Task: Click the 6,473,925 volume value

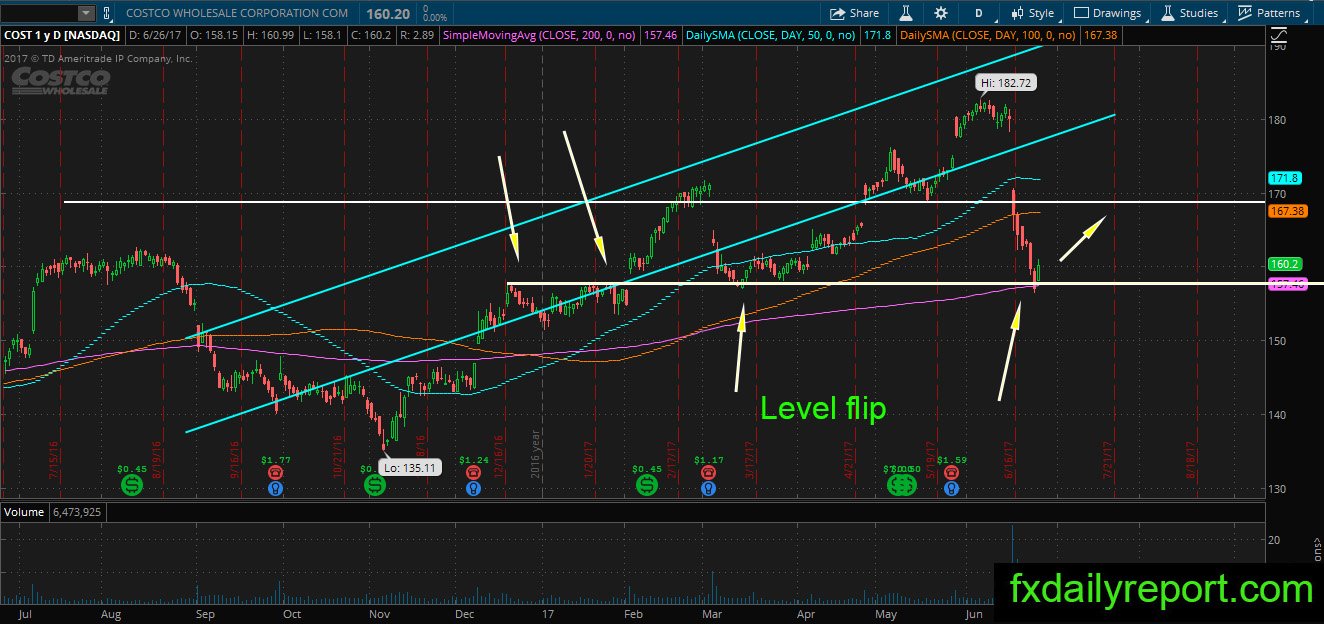Action: [x=75, y=511]
